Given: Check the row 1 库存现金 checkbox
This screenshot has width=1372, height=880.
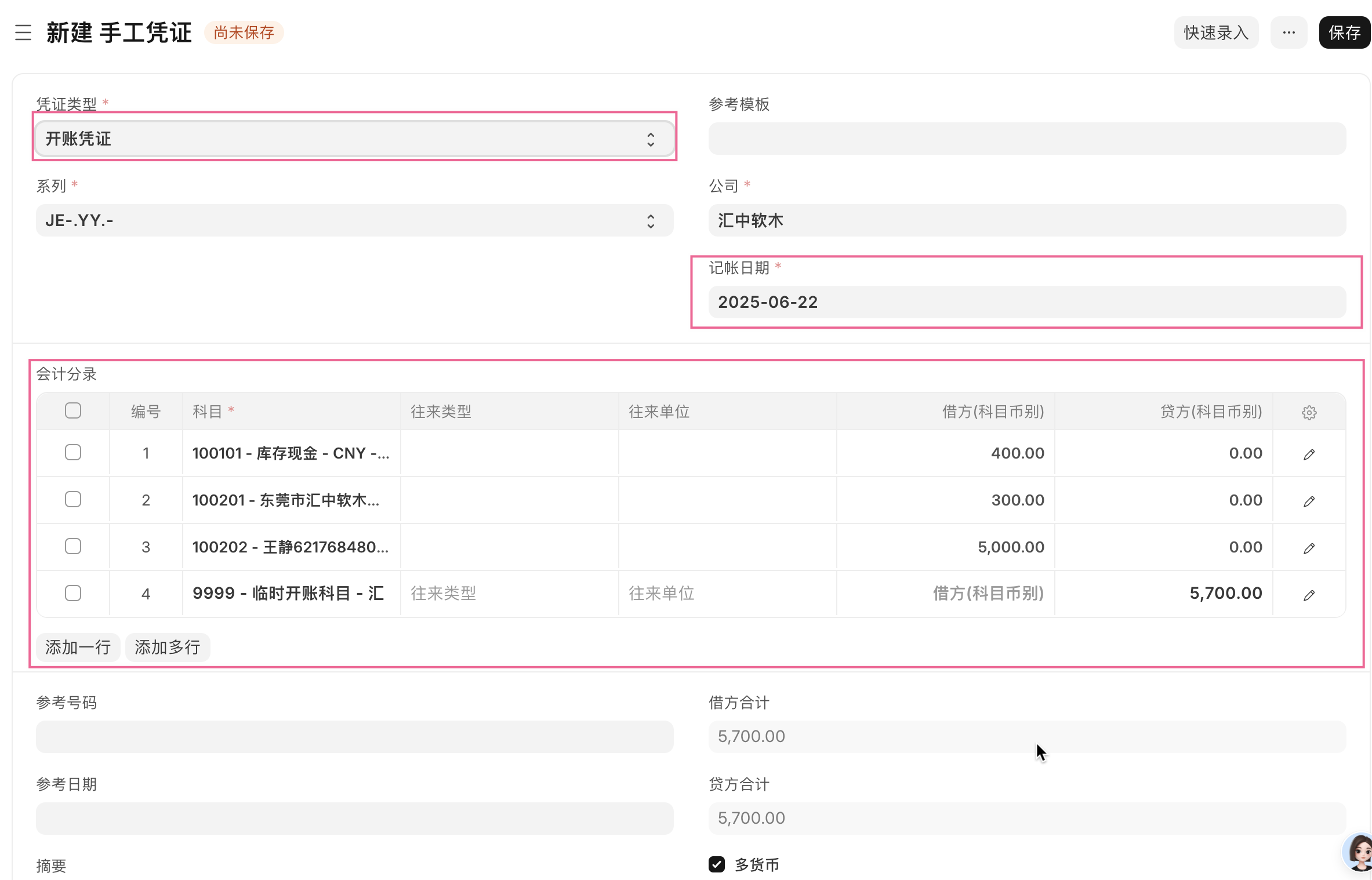Looking at the screenshot, I should tap(73, 452).
